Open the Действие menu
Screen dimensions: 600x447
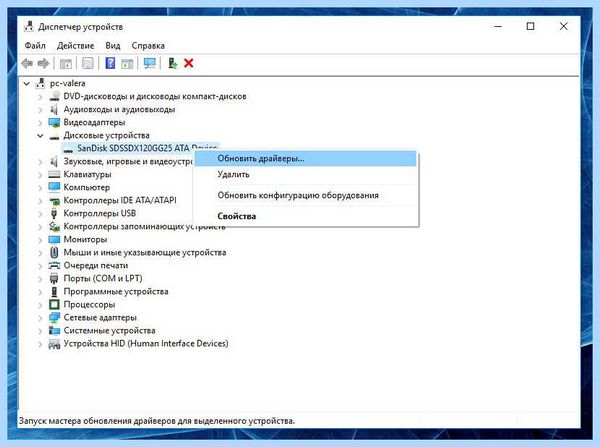click(75, 46)
